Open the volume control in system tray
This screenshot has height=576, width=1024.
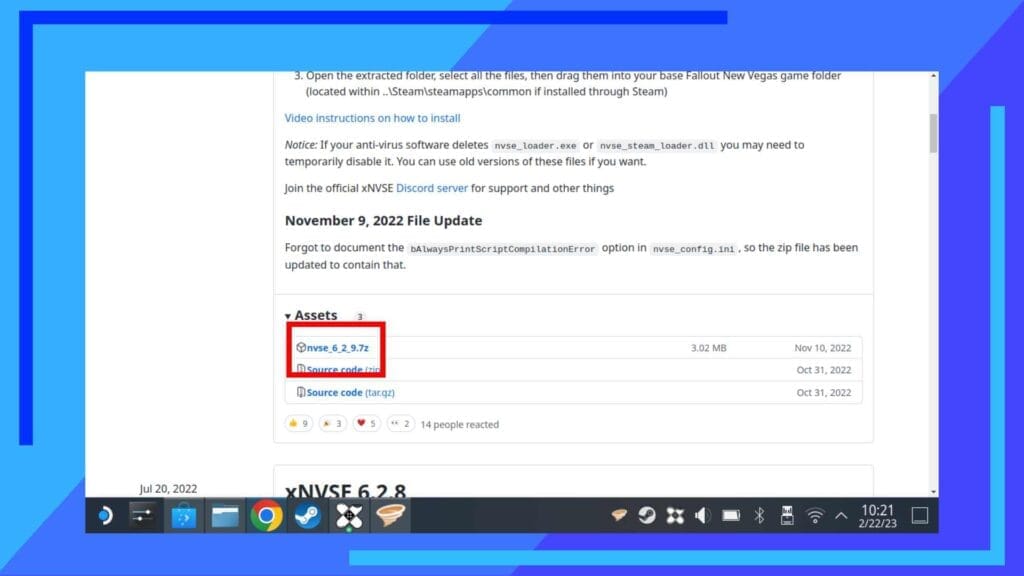[703, 516]
